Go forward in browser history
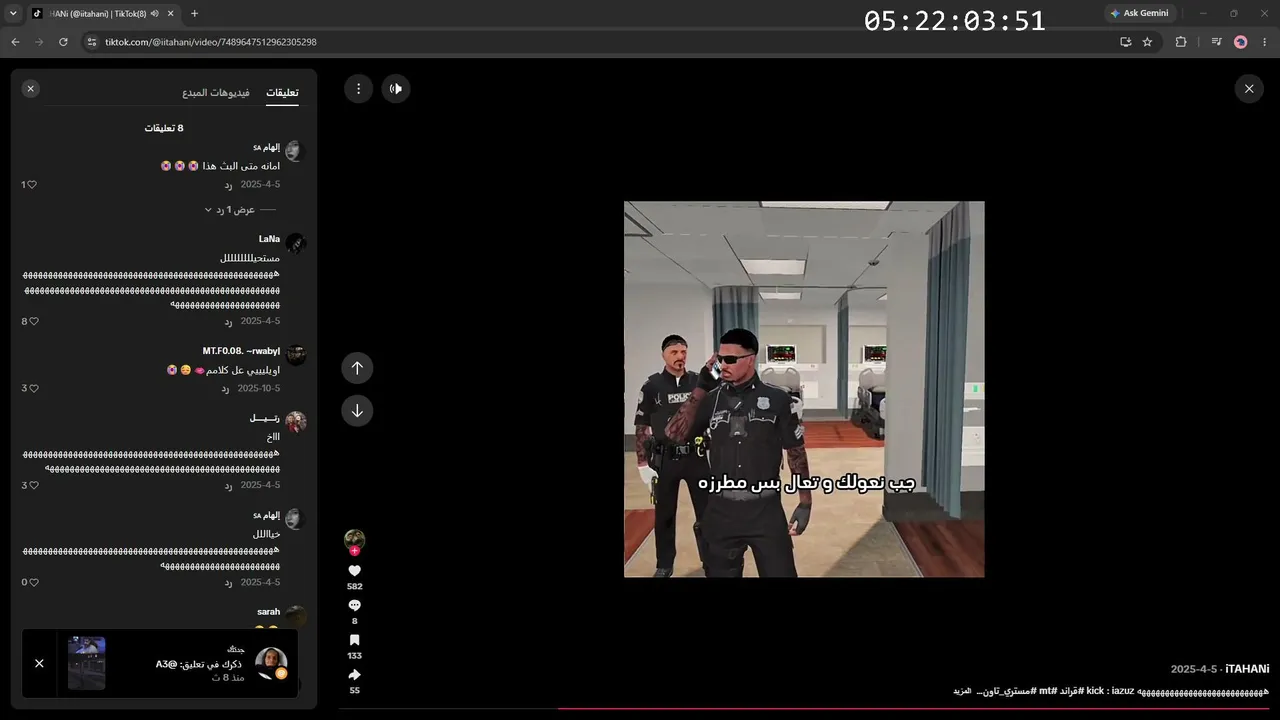 point(39,42)
